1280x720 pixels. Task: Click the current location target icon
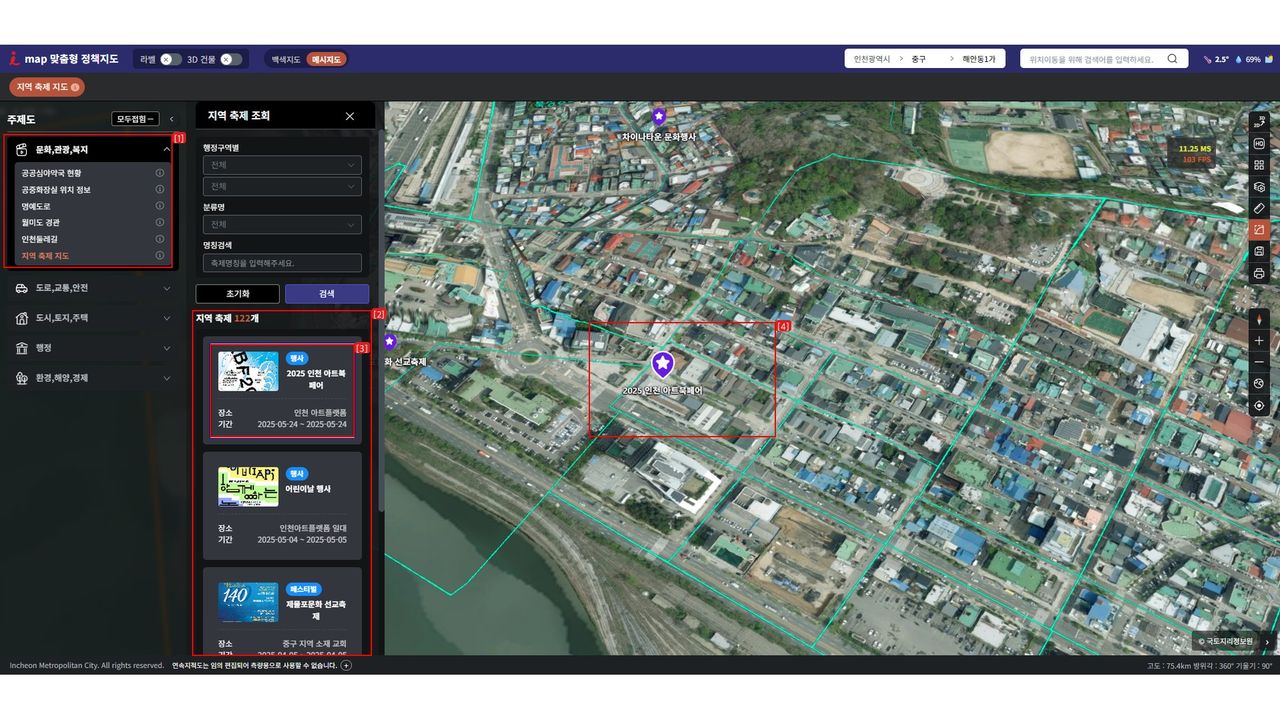click(1259, 405)
